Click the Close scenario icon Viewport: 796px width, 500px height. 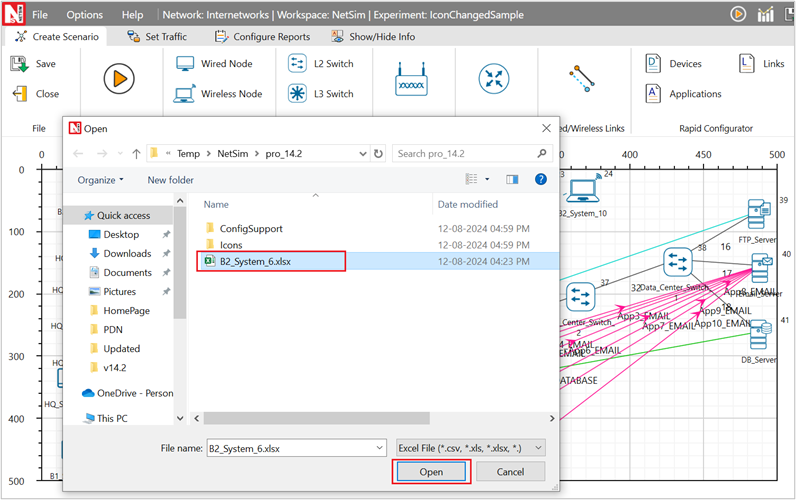20,94
